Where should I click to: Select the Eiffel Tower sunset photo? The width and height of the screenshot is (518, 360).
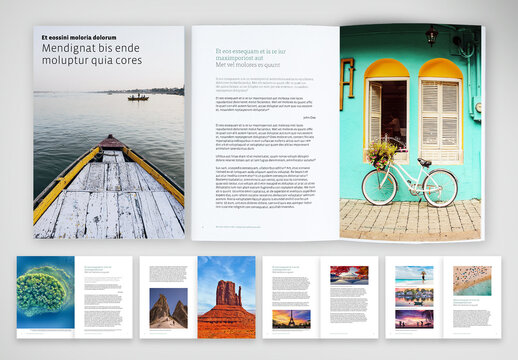(291, 319)
